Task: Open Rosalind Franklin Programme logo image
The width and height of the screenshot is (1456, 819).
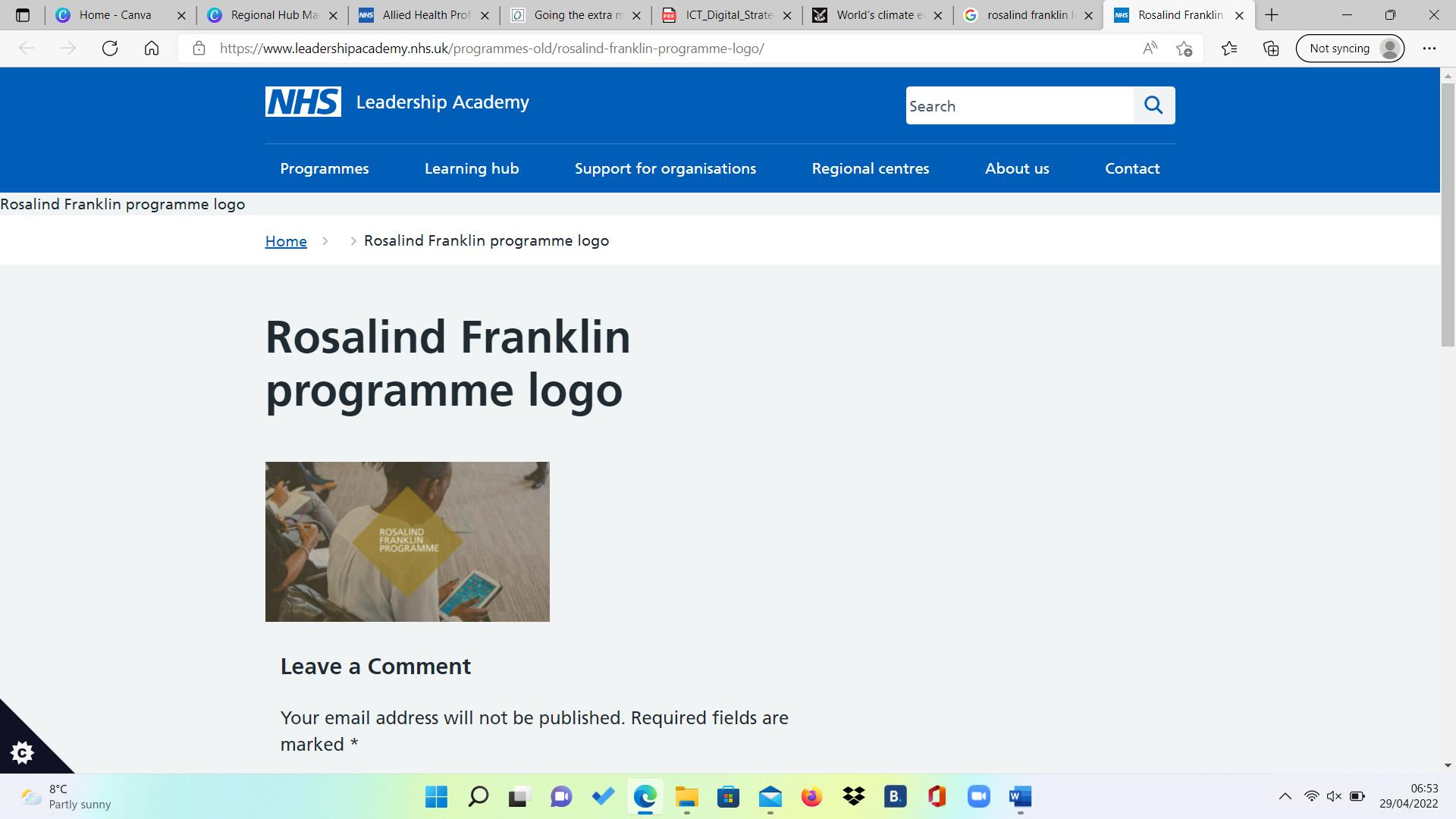Action: [407, 541]
